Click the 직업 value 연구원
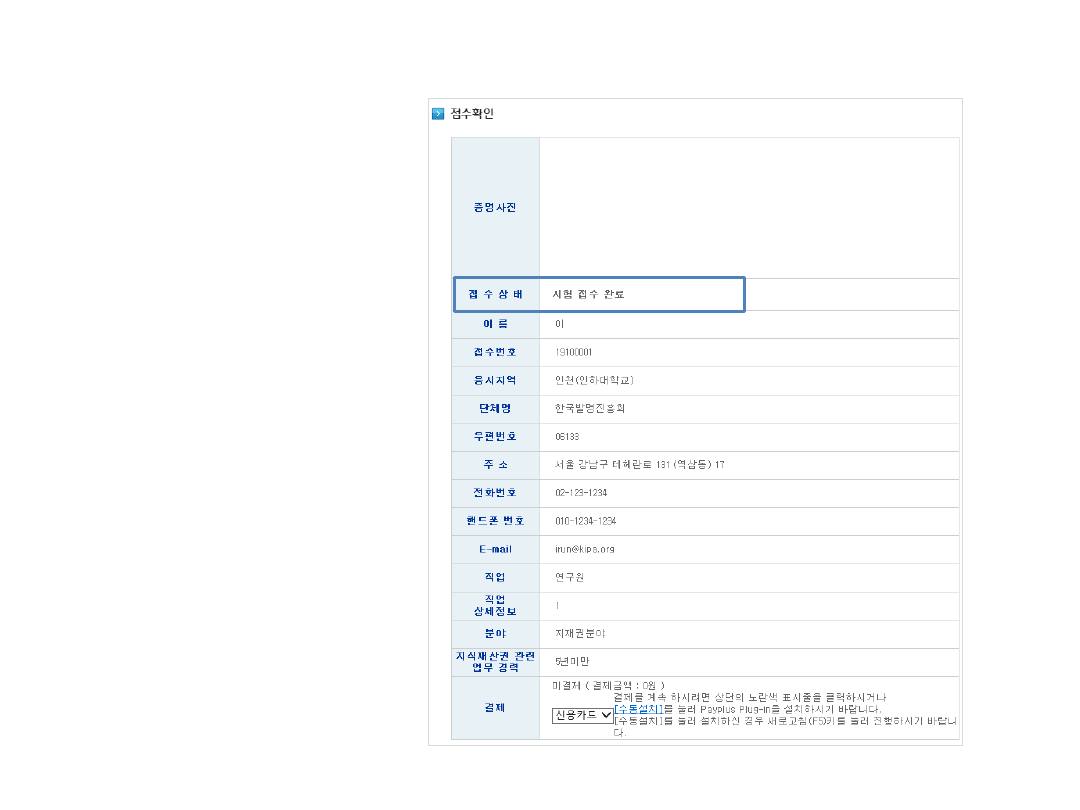1080x810 pixels. 569,577
